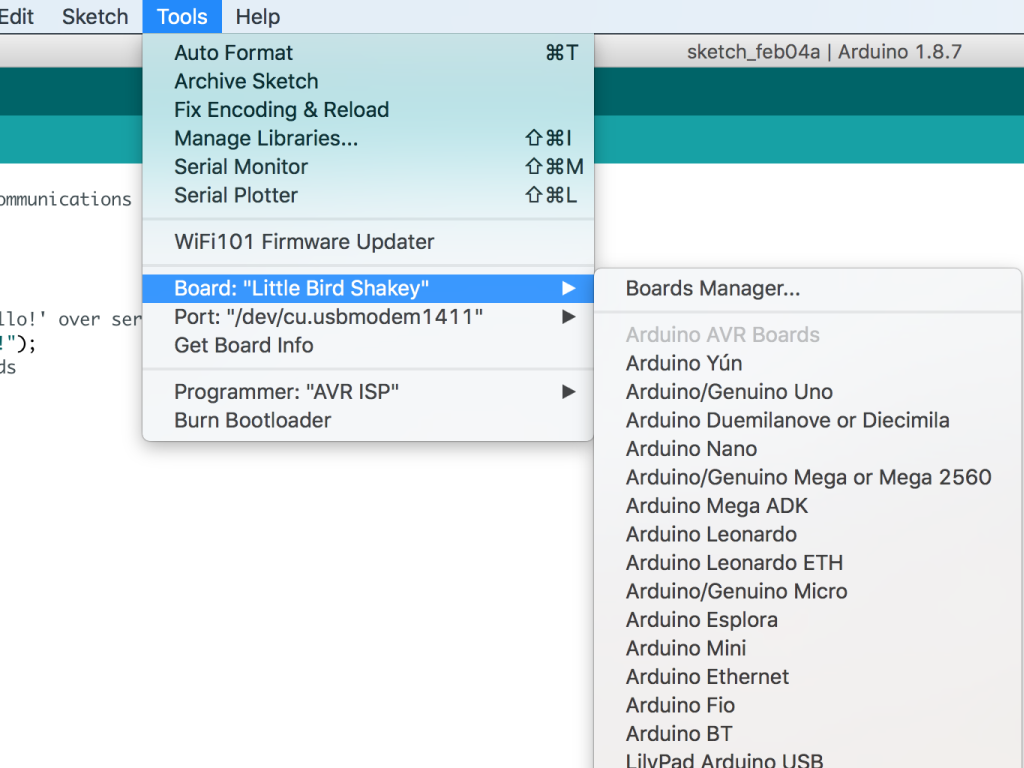1024x768 pixels.
Task: Click Get Board Info
Action: pyautogui.click(x=368, y=345)
